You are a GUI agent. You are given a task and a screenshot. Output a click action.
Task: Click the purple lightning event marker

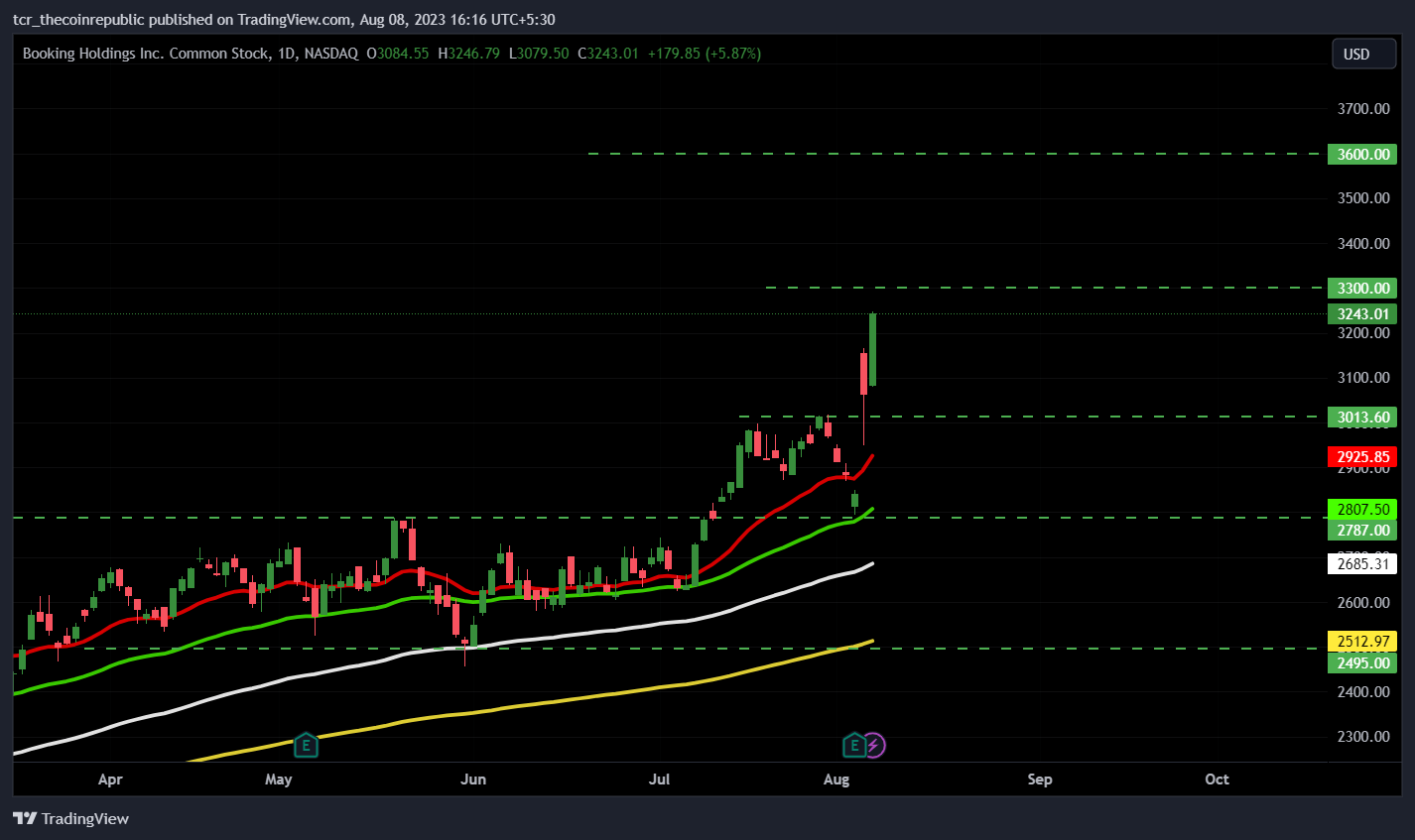click(x=874, y=745)
